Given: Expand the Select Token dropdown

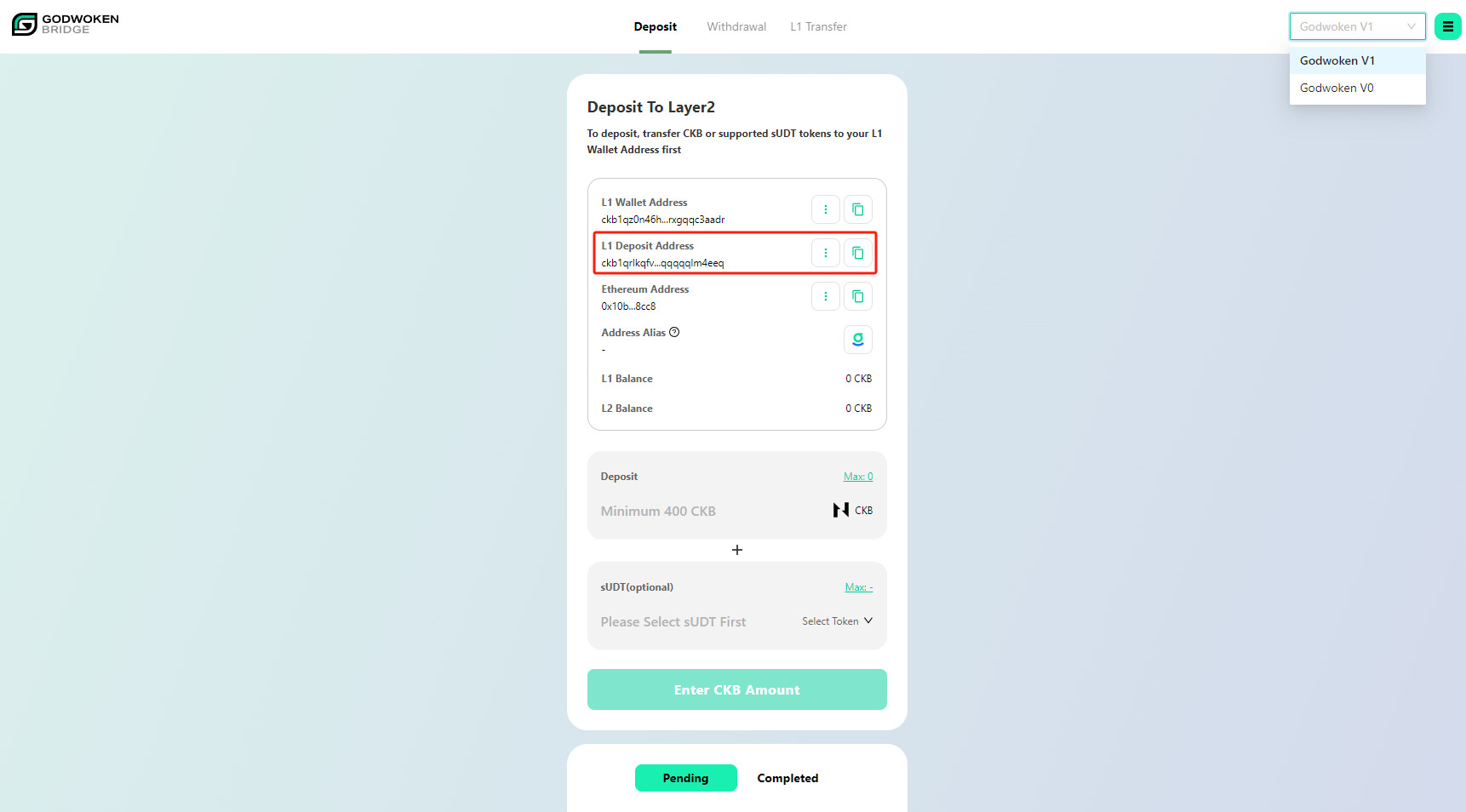Looking at the screenshot, I should [837, 621].
